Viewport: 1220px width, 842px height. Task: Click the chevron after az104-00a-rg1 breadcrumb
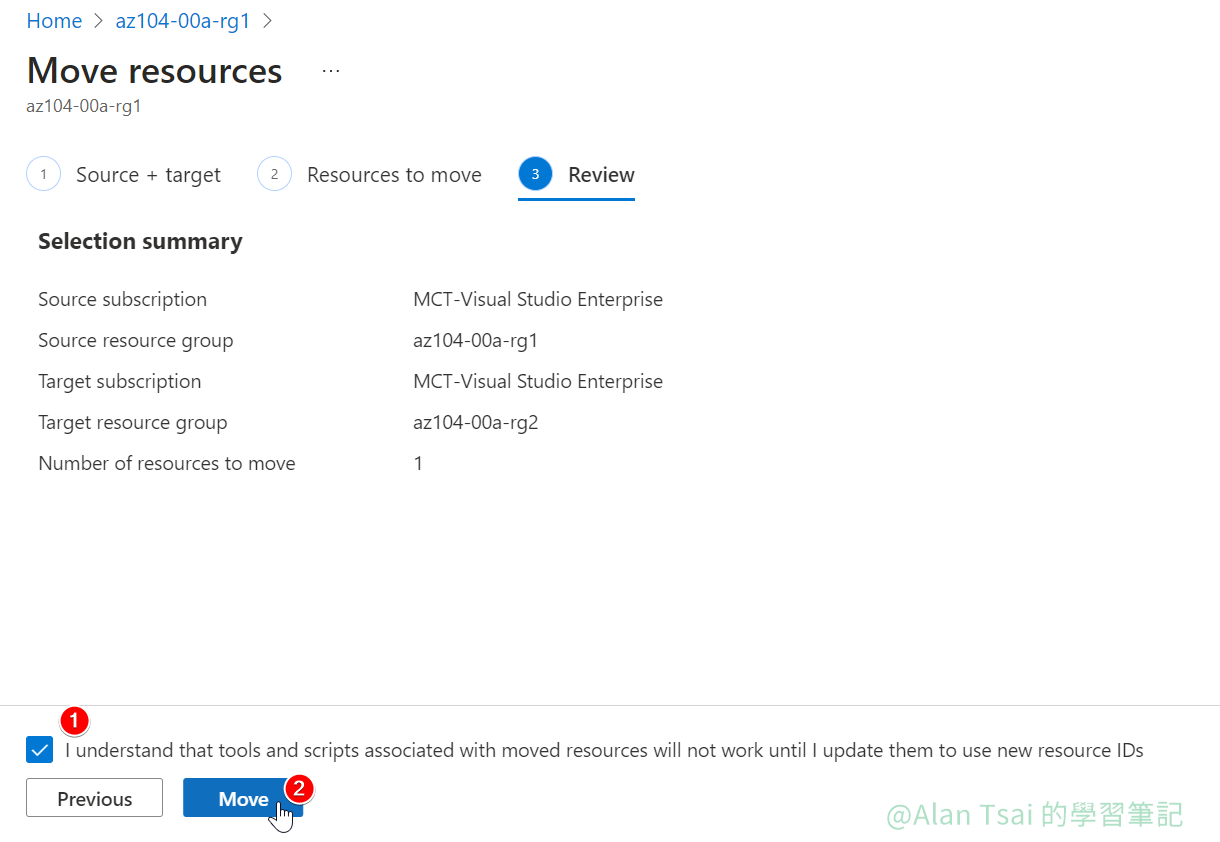[x=267, y=21]
